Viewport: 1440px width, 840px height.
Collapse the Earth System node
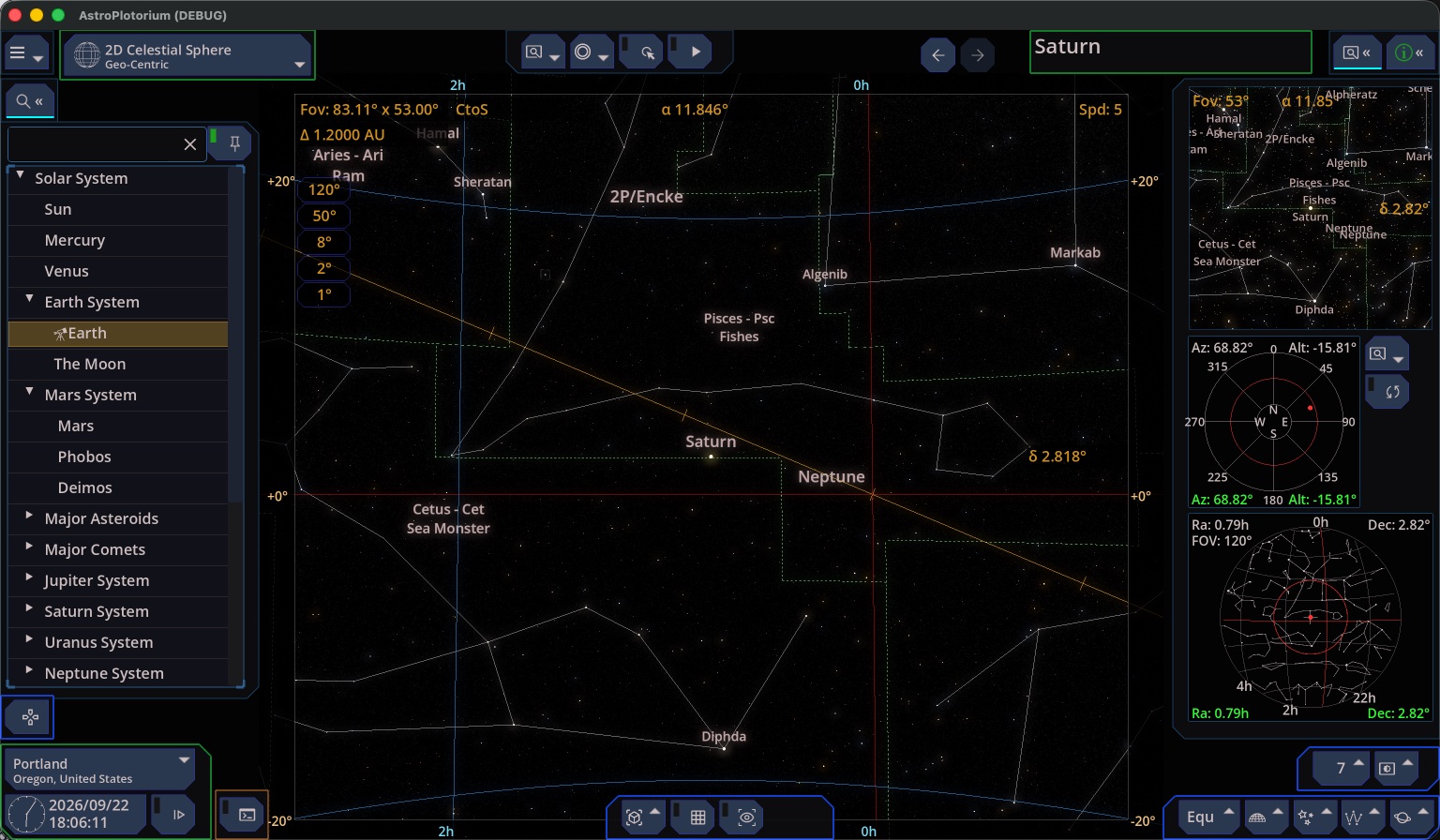tap(29, 299)
